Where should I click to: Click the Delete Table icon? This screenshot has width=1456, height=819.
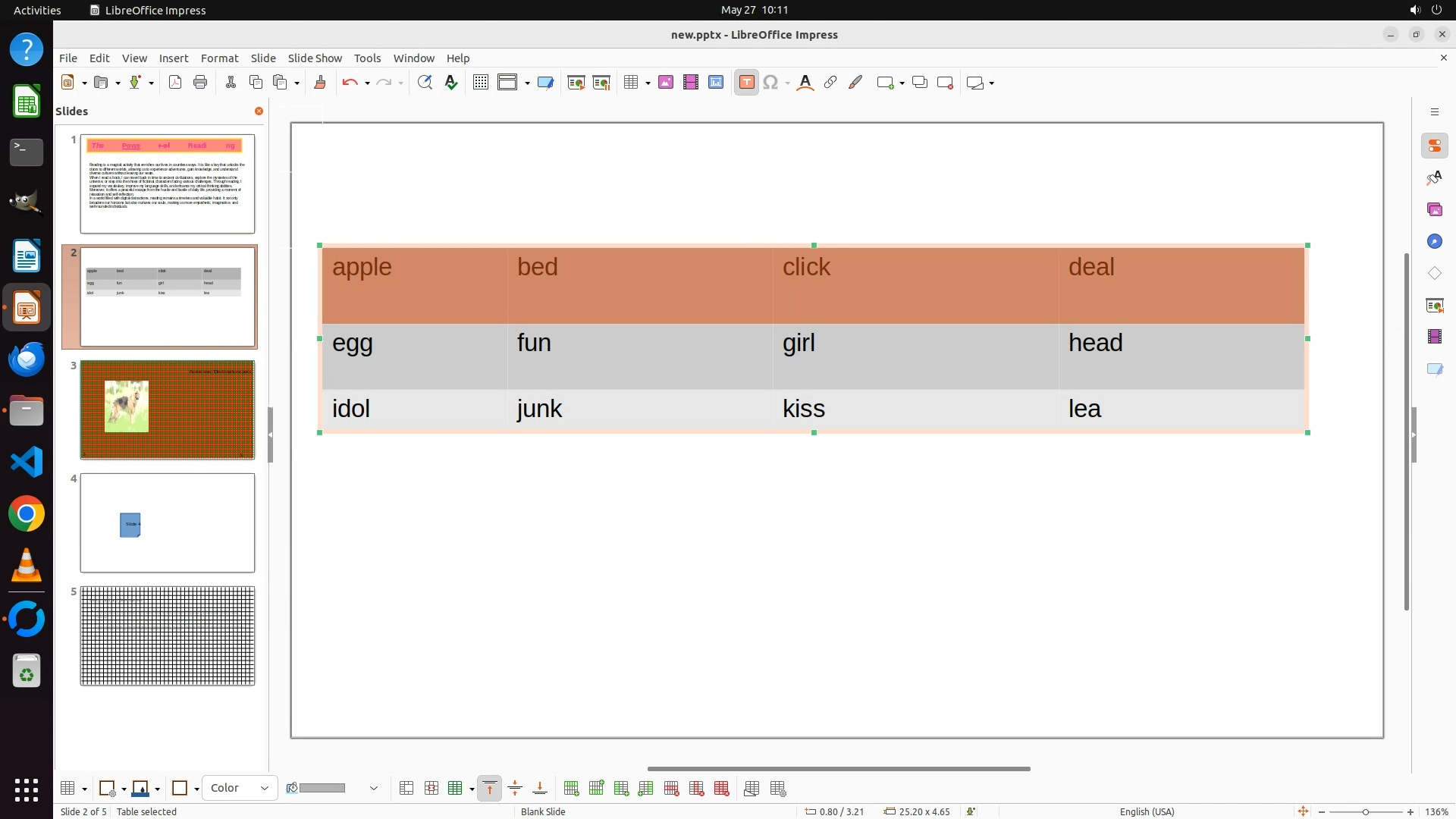(722, 789)
